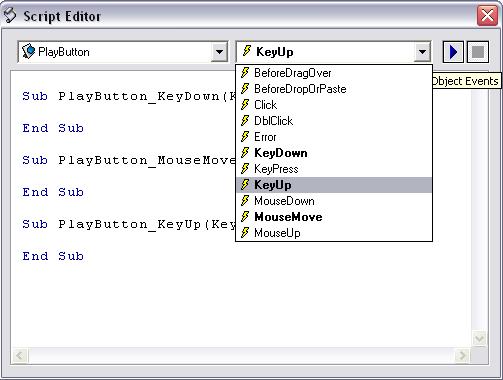This screenshot has height=380, width=503.
Task: Collapse the KeyUp events dropdown arrow
Action: click(422, 52)
